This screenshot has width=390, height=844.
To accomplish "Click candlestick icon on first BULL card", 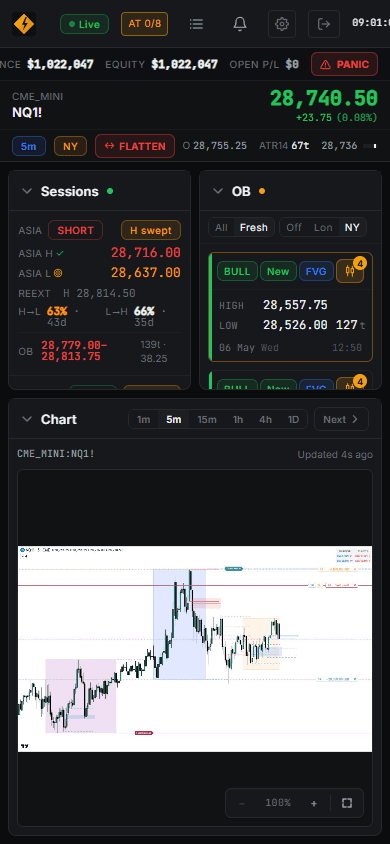I will coord(350,271).
